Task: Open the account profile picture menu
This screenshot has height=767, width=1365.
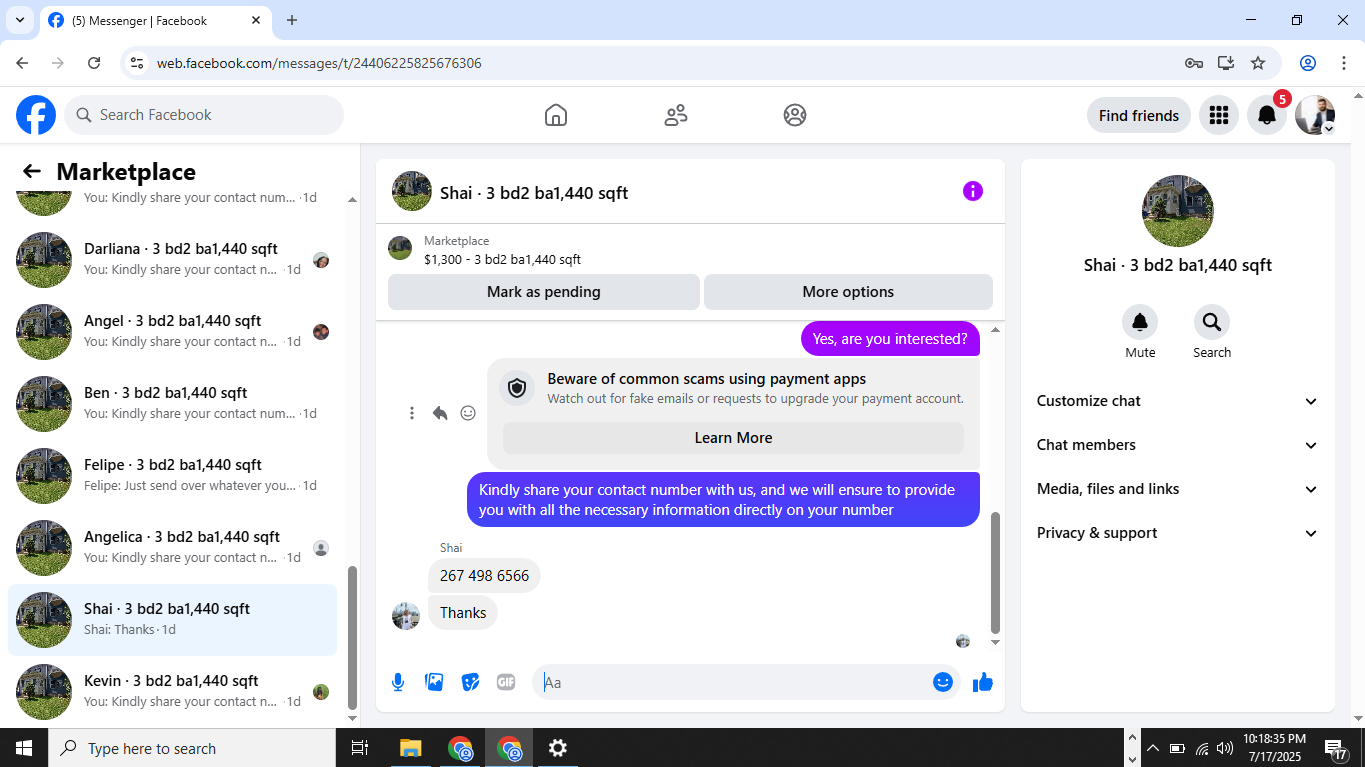Action: (1315, 115)
